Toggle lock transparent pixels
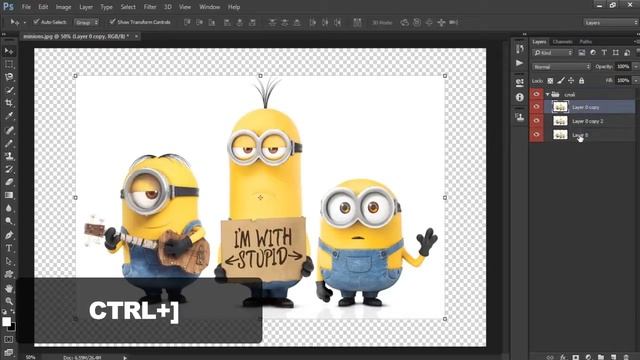The width and height of the screenshot is (640, 360). (x=550, y=81)
